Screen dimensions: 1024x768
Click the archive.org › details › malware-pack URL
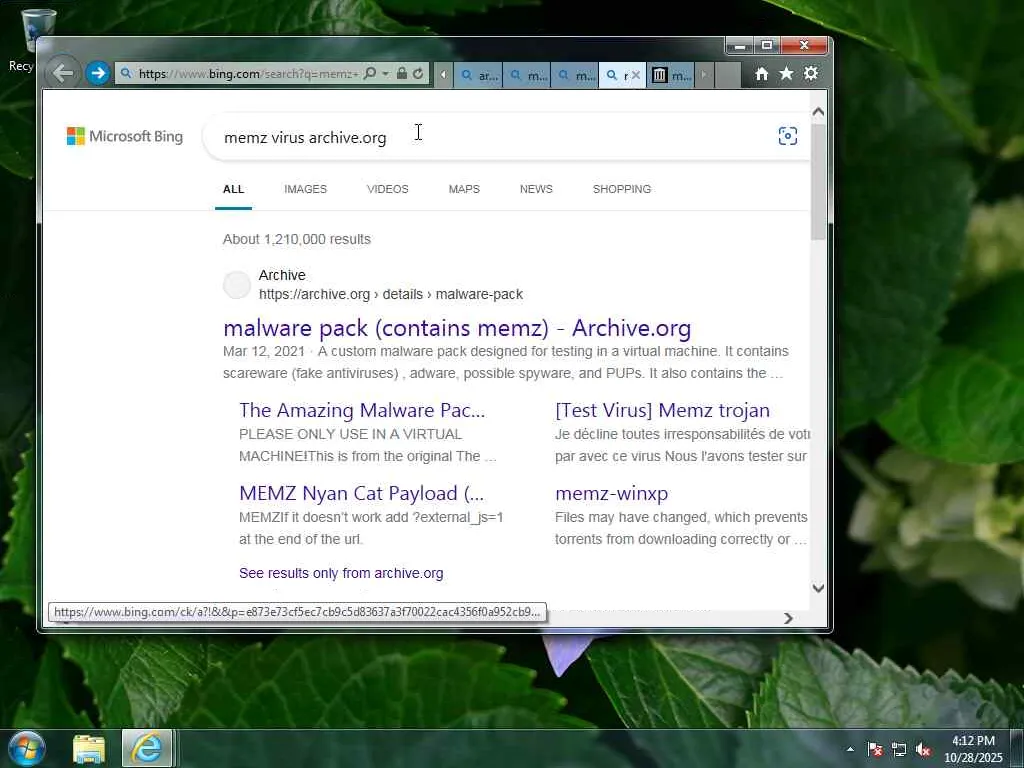click(391, 295)
